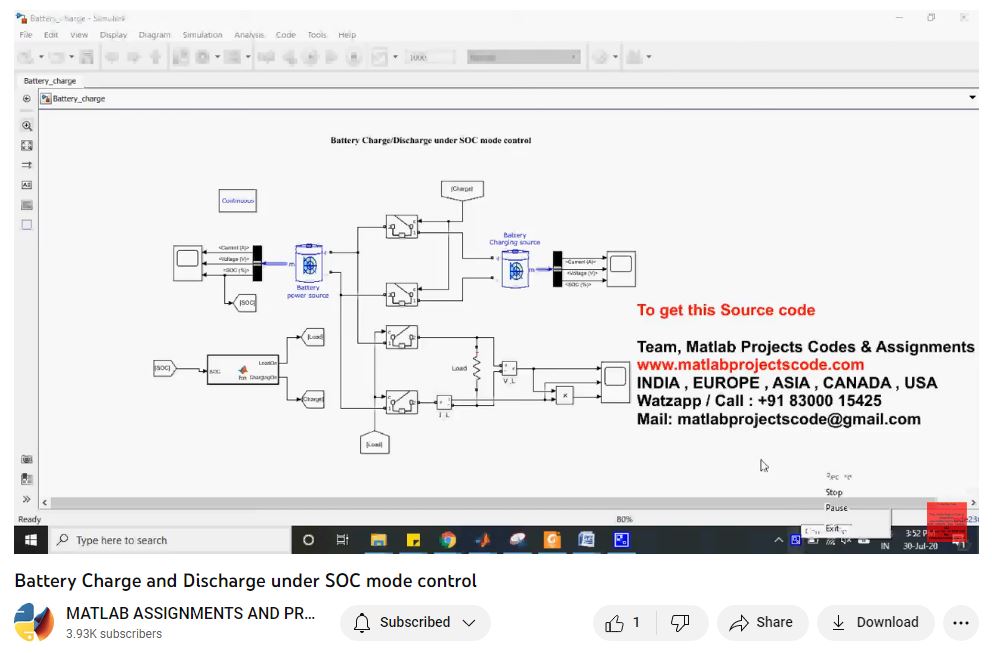Expand the palette with double chevron
This screenshot has height=653, width=992.
pos(27,499)
